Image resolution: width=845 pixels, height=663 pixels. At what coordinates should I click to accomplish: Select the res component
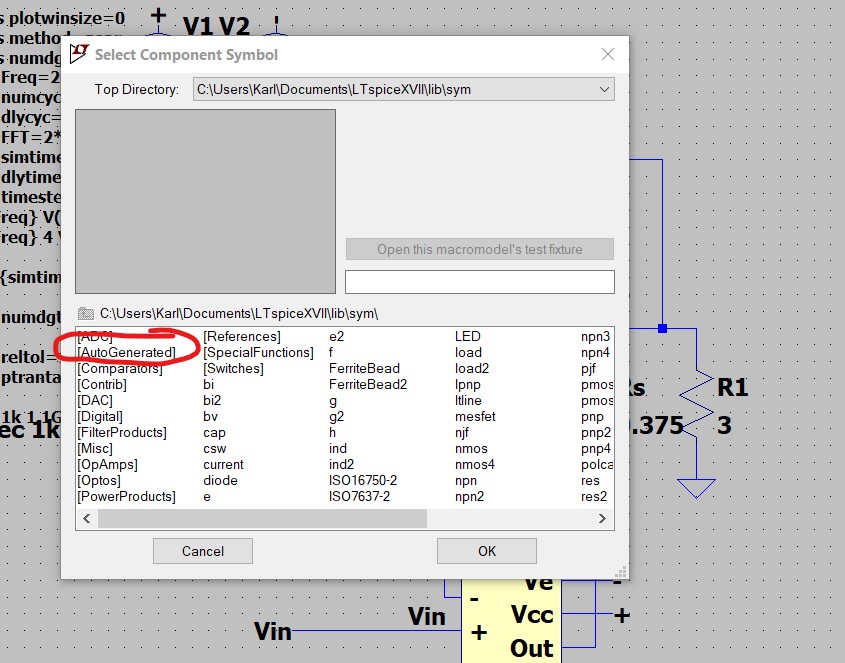coord(590,480)
